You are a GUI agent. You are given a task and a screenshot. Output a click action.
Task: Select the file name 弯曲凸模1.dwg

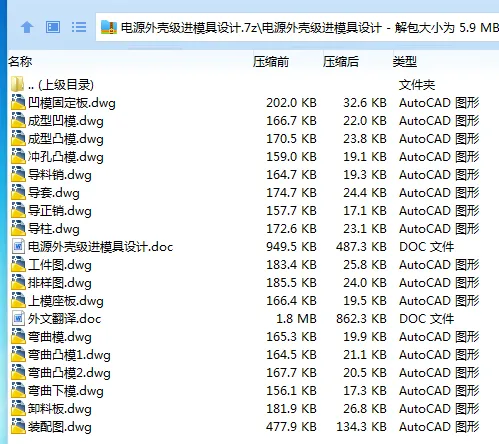click(x=69, y=355)
